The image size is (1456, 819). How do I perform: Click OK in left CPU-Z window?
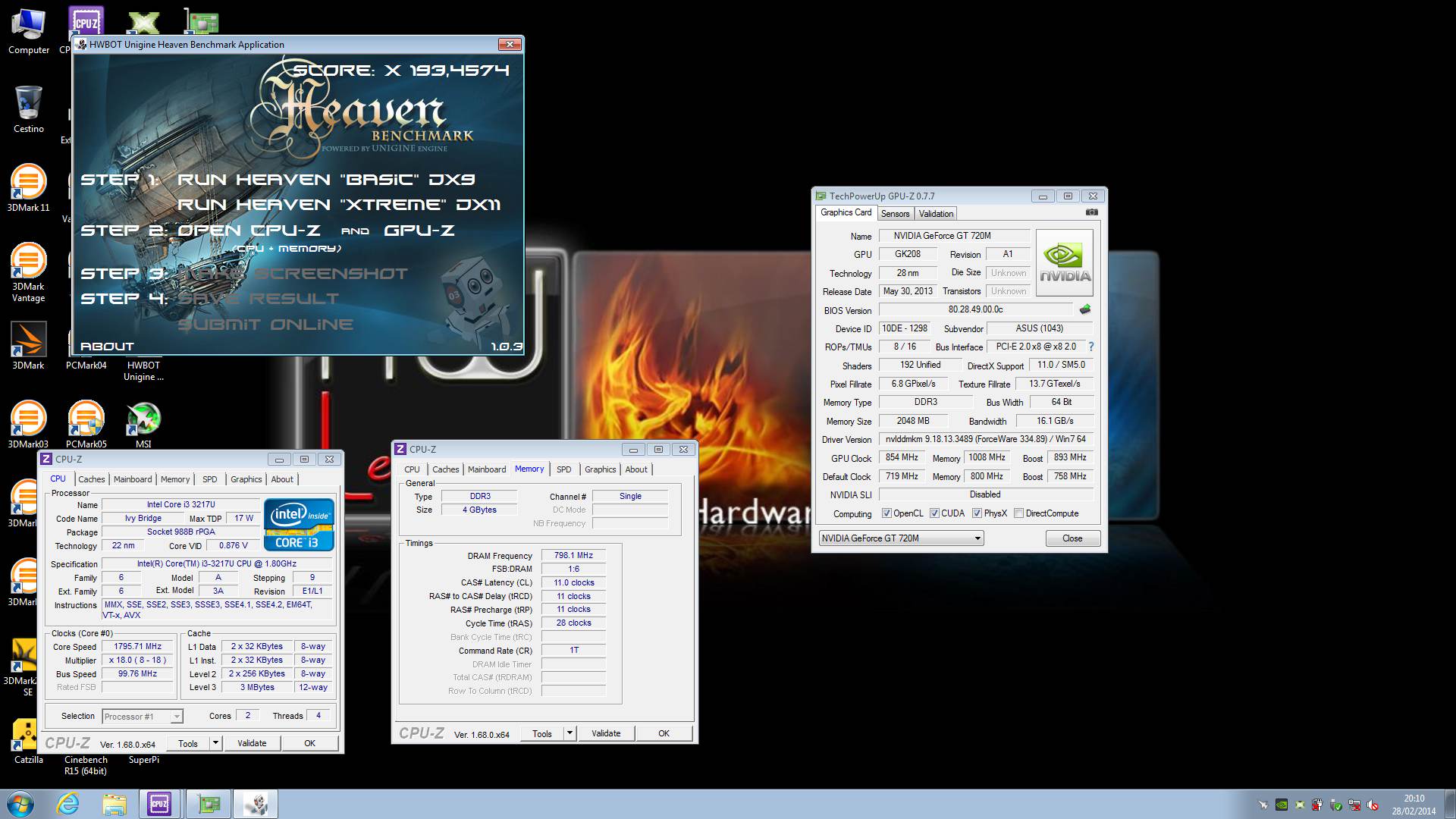(x=309, y=743)
